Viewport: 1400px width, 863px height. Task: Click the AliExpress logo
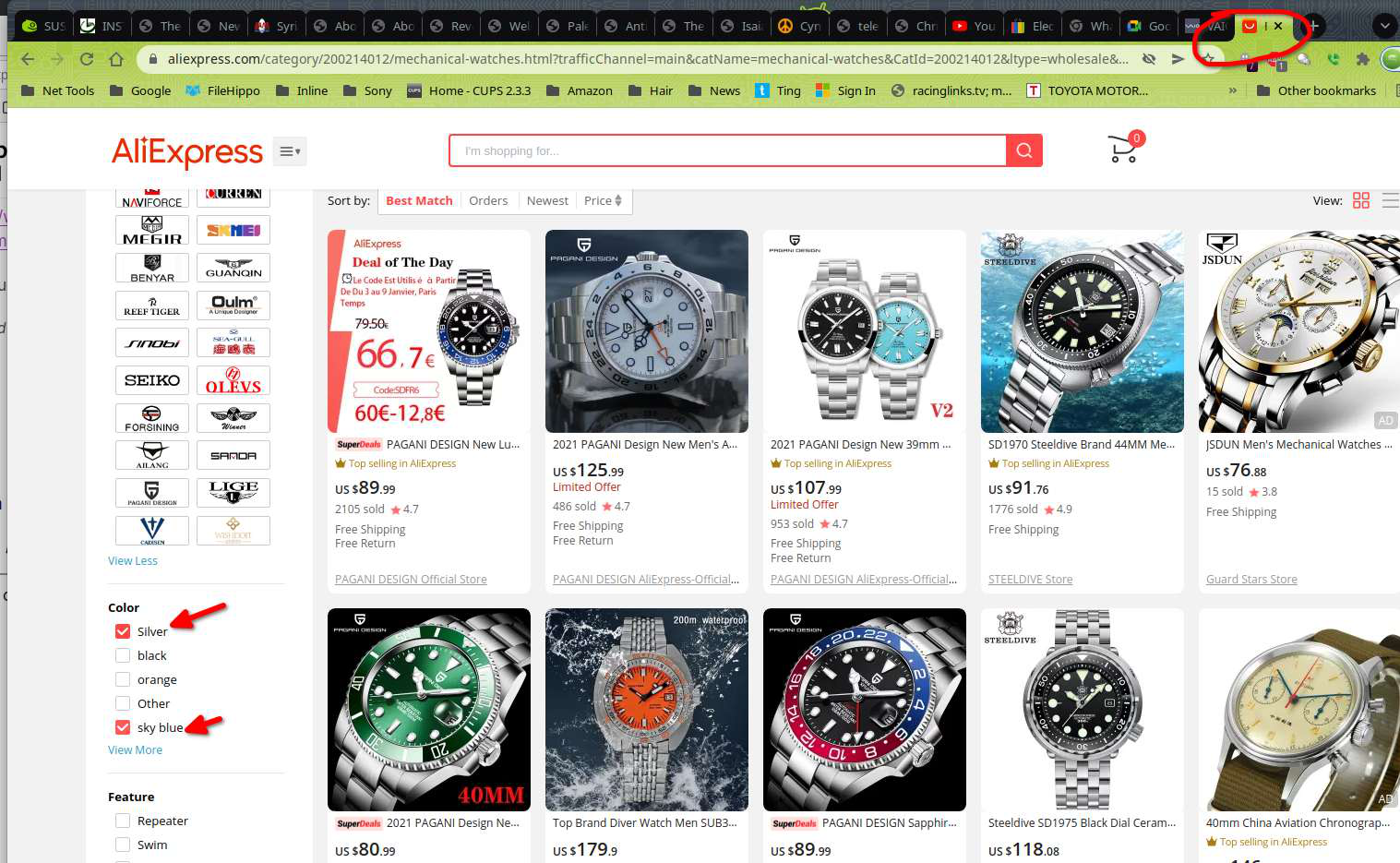[x=187, y=151]
